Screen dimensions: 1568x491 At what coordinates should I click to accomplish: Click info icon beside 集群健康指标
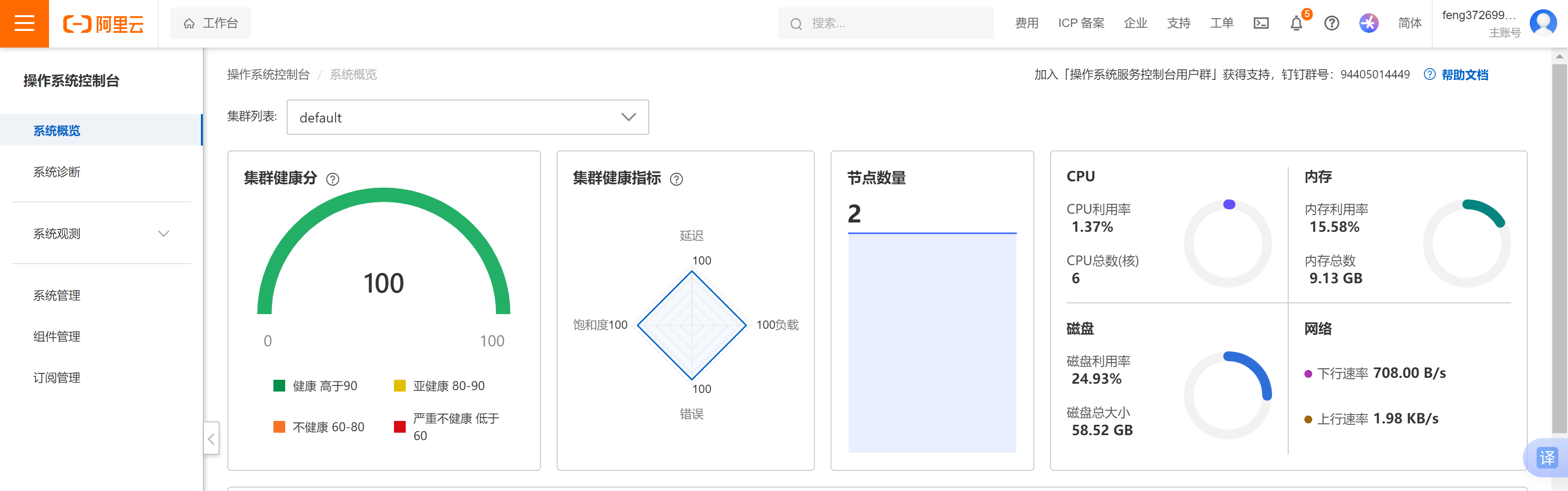676,179
